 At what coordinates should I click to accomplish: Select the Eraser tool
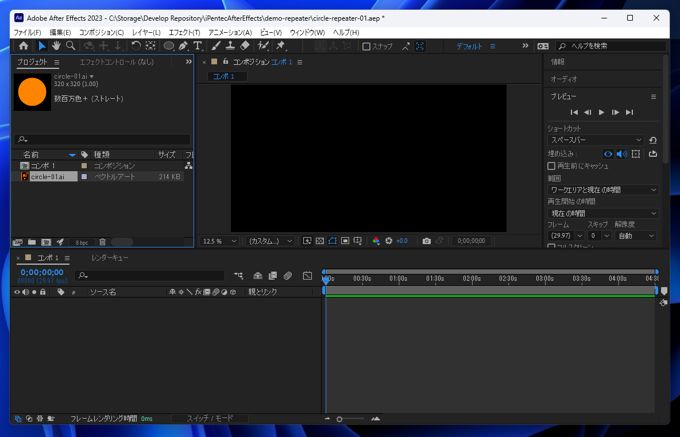(x=245, y=46)
